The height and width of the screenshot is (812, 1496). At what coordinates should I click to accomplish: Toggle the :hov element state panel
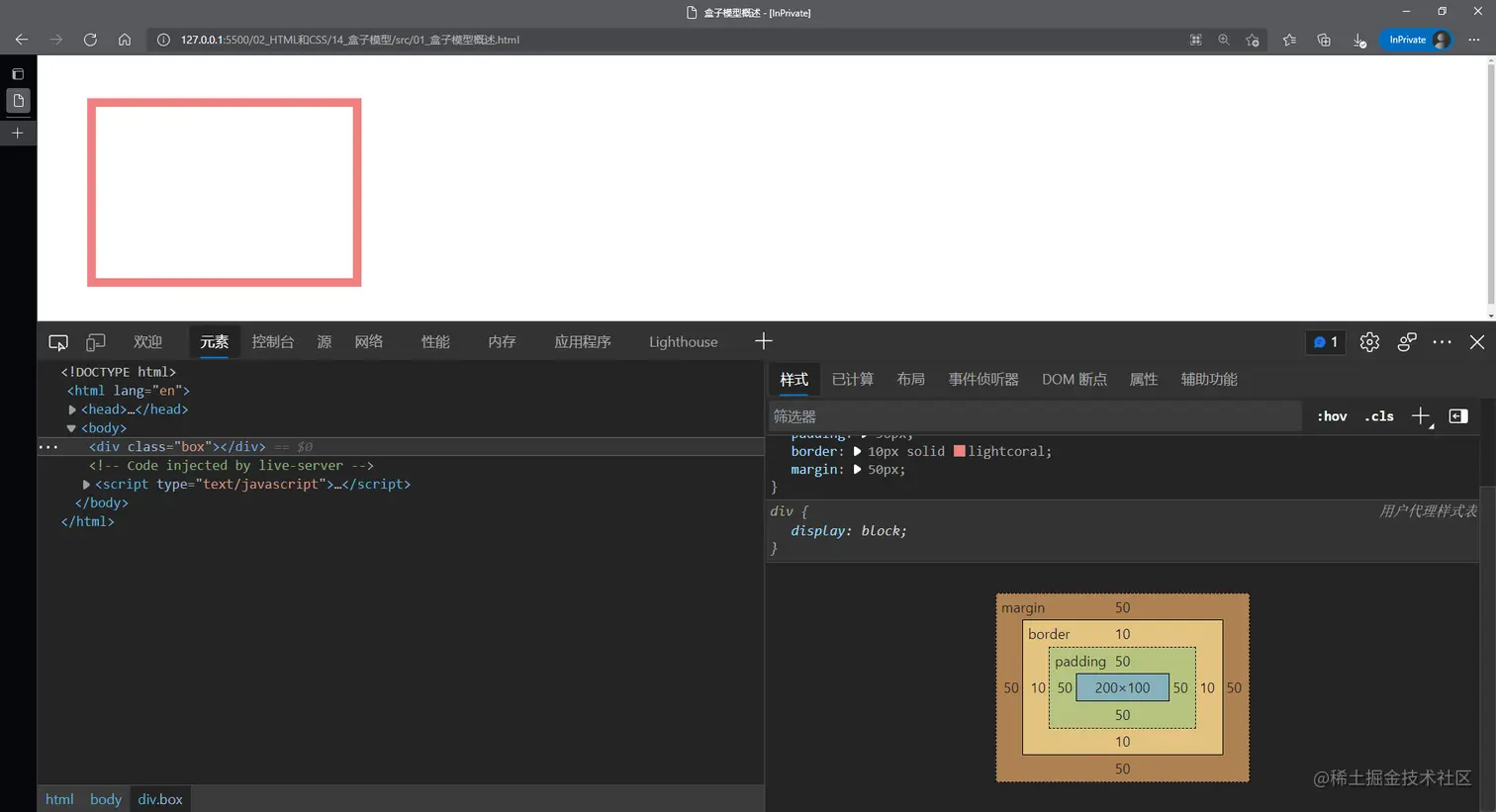point(1332,416)
